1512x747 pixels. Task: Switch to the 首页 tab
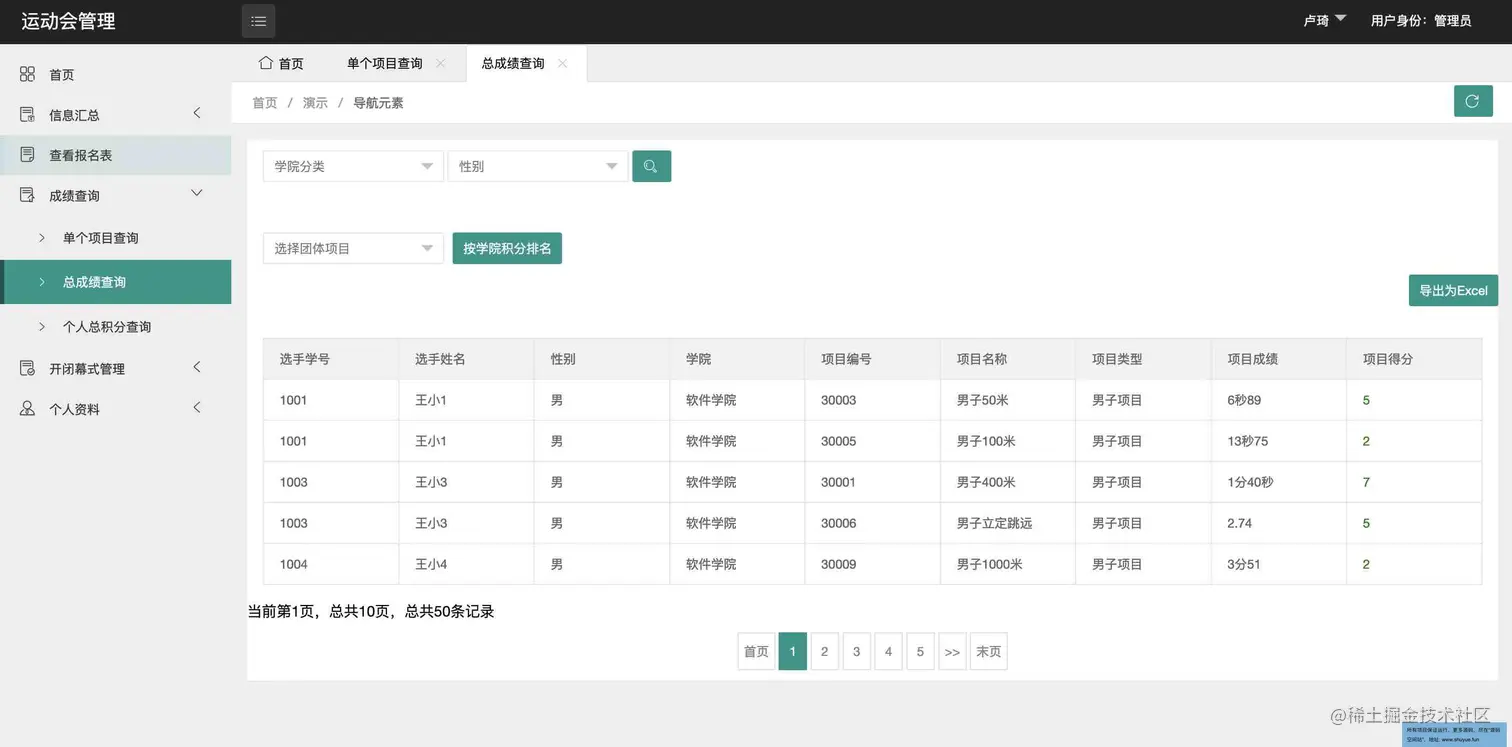pyautogui.click(x=281, y=63)
